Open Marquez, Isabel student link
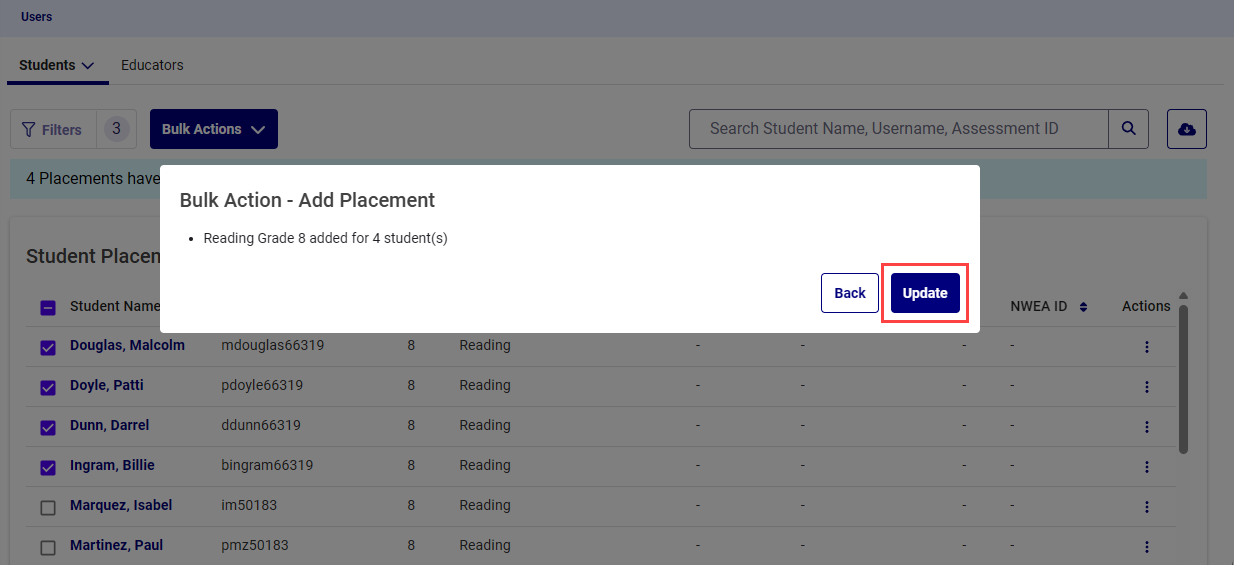This screenshot has height=565, width=1234. [121, 505]
